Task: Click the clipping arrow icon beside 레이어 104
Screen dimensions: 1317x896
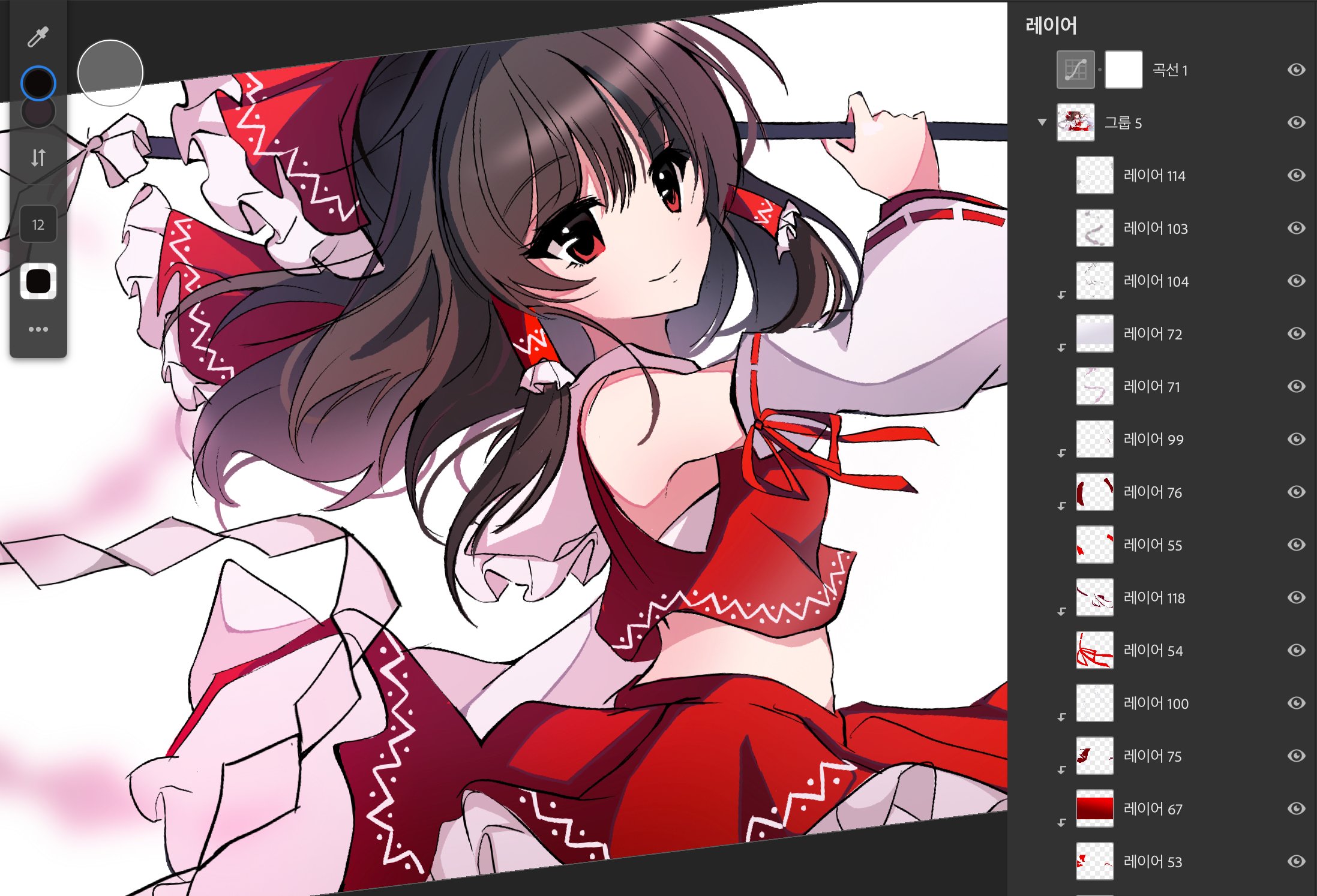Action: 1061,294
